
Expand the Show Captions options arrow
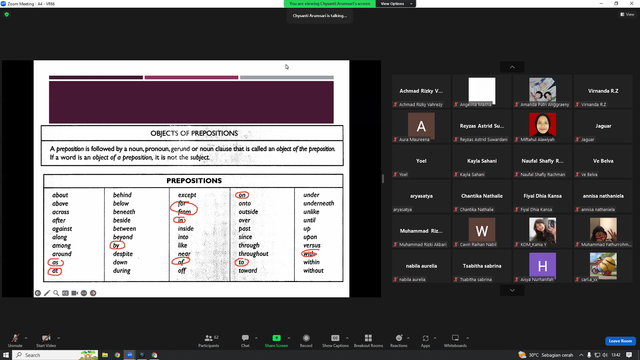click(347, 338)
